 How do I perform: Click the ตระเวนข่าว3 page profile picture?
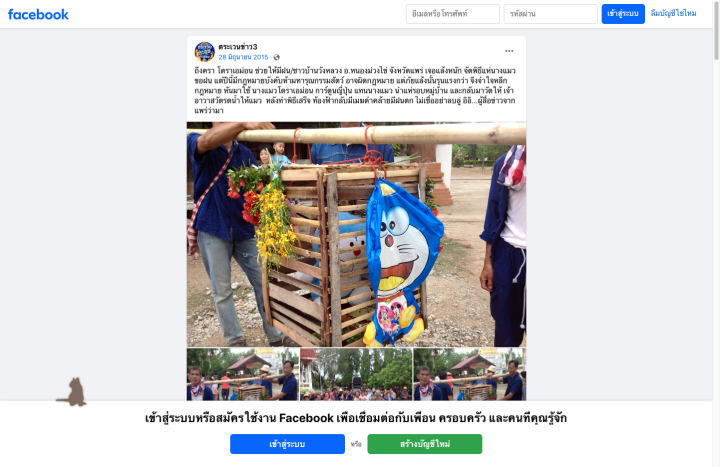204,51
